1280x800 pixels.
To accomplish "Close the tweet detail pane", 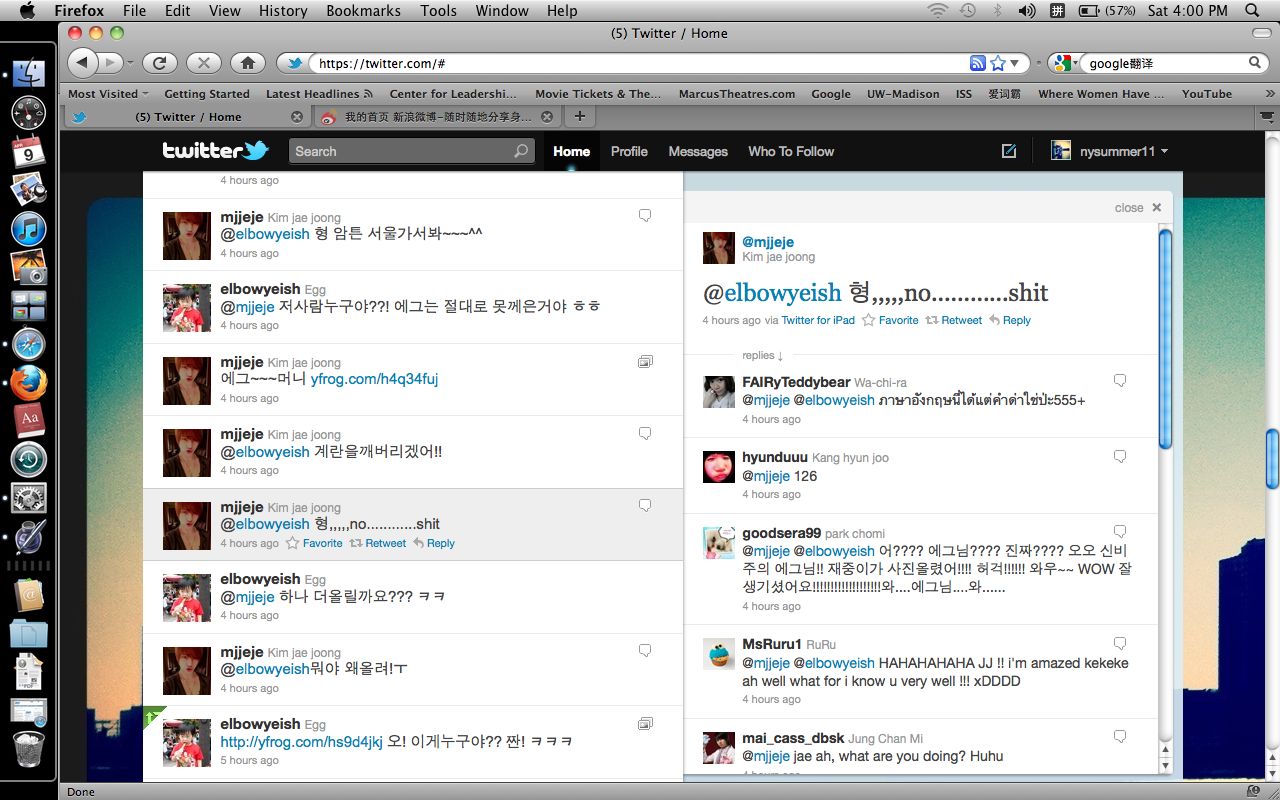I will [x=1138, y=208].
